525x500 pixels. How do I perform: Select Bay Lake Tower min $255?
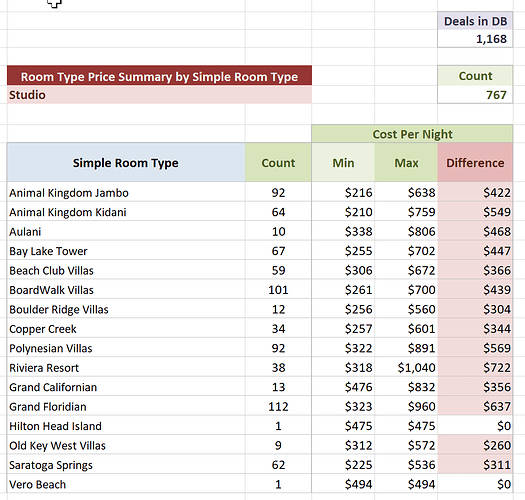tap(343, 251)
